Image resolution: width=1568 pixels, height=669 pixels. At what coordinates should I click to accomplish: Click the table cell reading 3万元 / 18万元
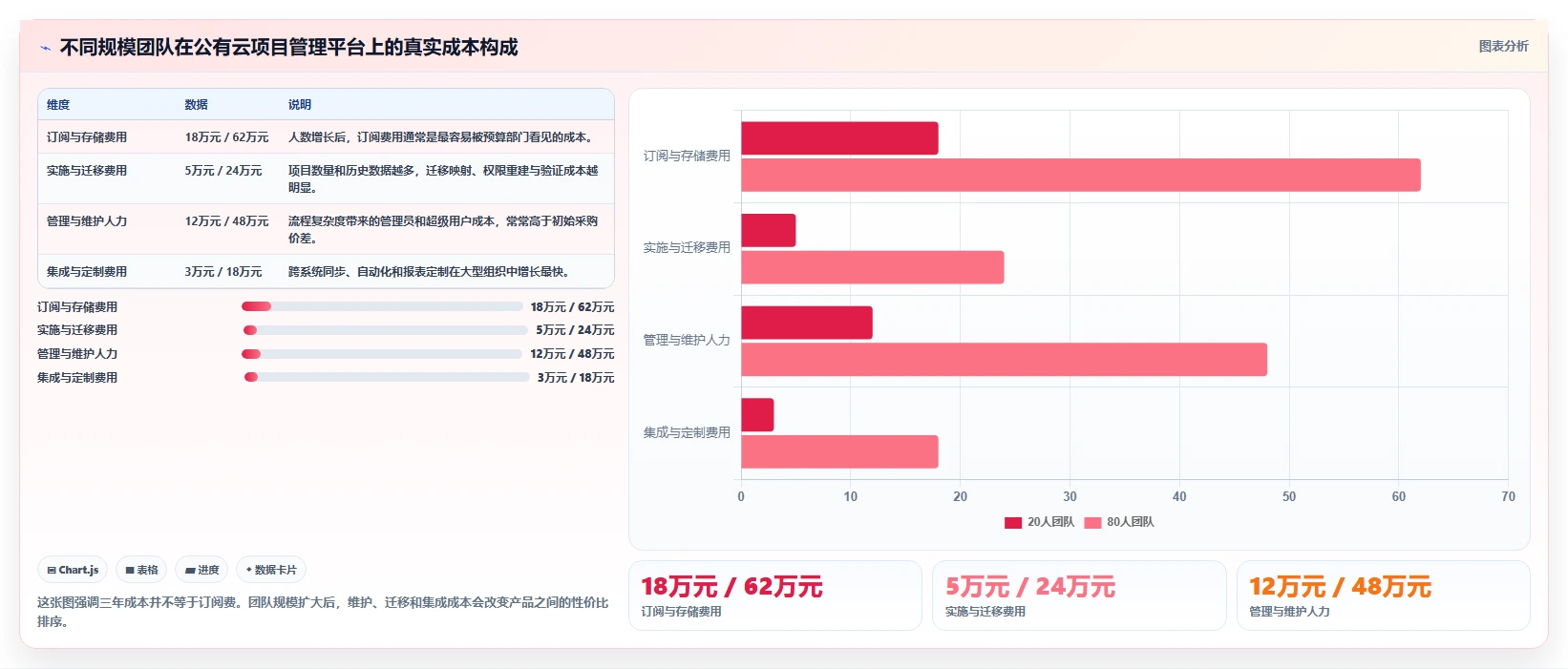(x=223, y=272)
